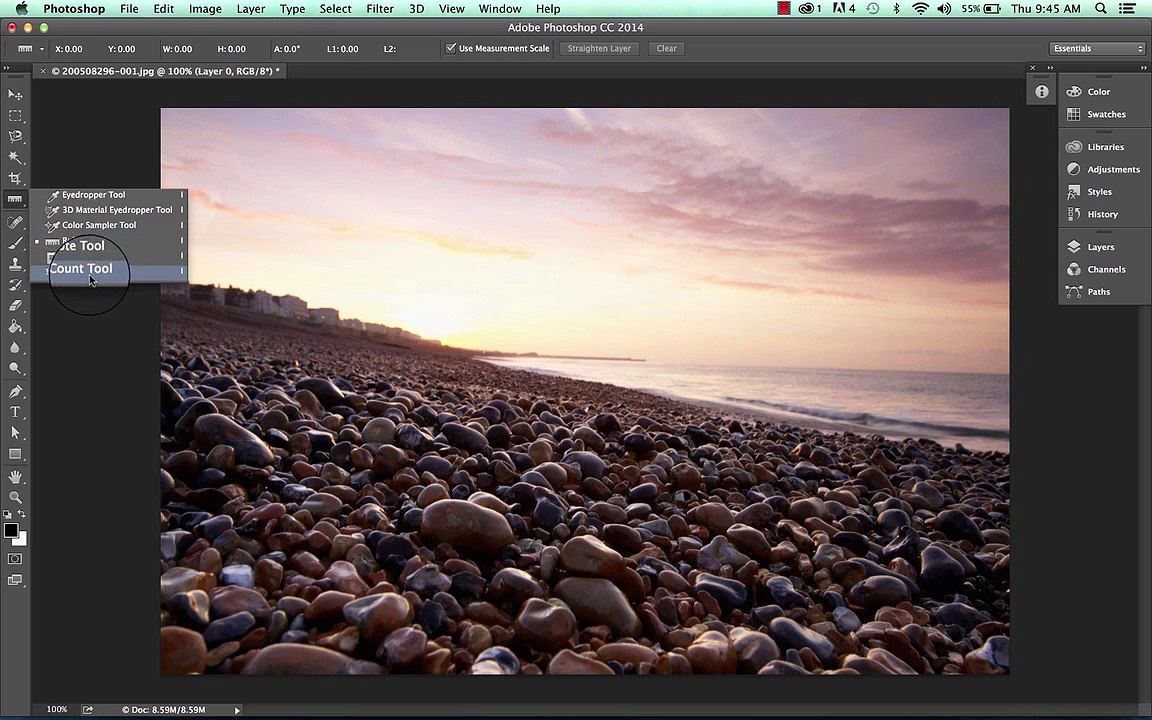The width and height of the screenshot is (1152, 720).
Task: Toggle Use Measurement Scale checkbox
Action: click(450, 48)
